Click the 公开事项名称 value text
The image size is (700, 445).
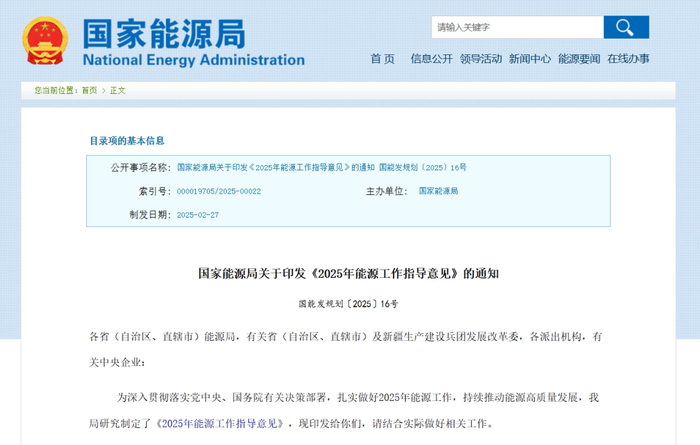pyautogui.click(x=321, y=167)
